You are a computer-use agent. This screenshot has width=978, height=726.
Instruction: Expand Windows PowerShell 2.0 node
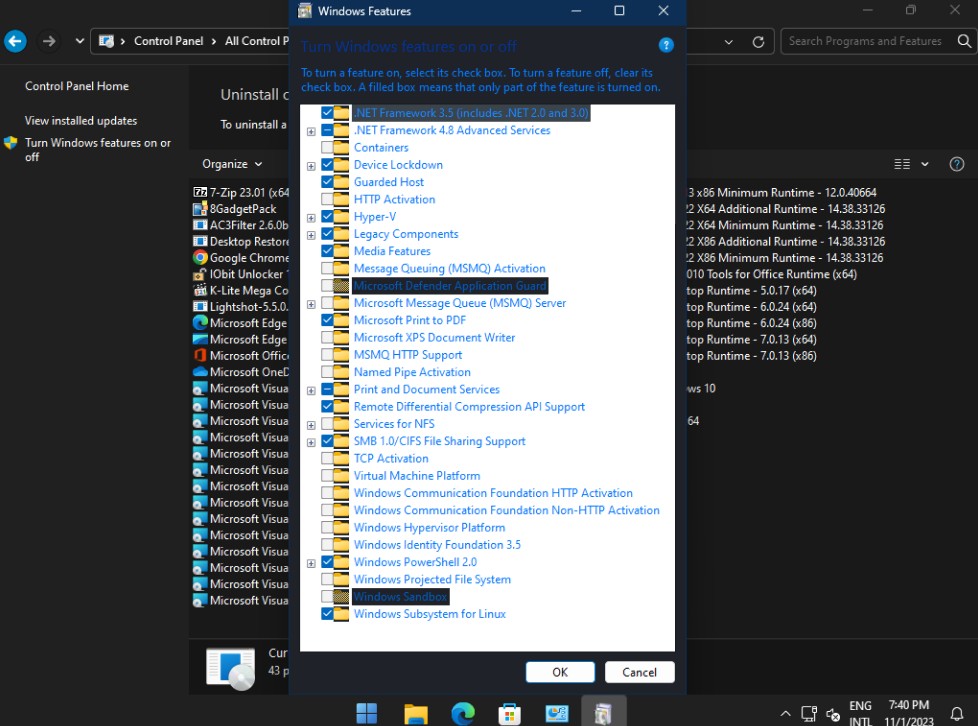[311, 563]
